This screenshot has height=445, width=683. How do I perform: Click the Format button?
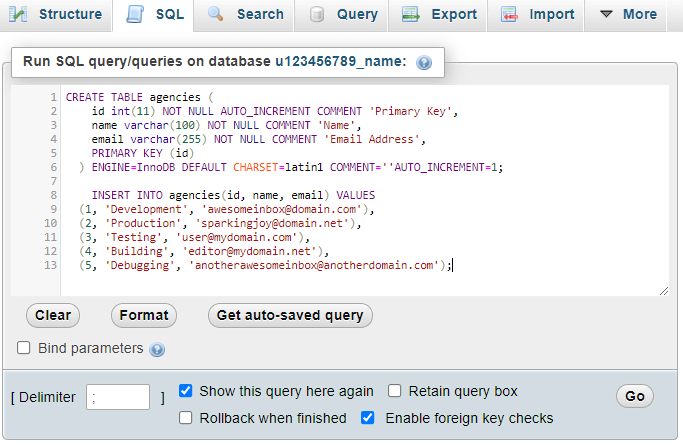(143, 315)
